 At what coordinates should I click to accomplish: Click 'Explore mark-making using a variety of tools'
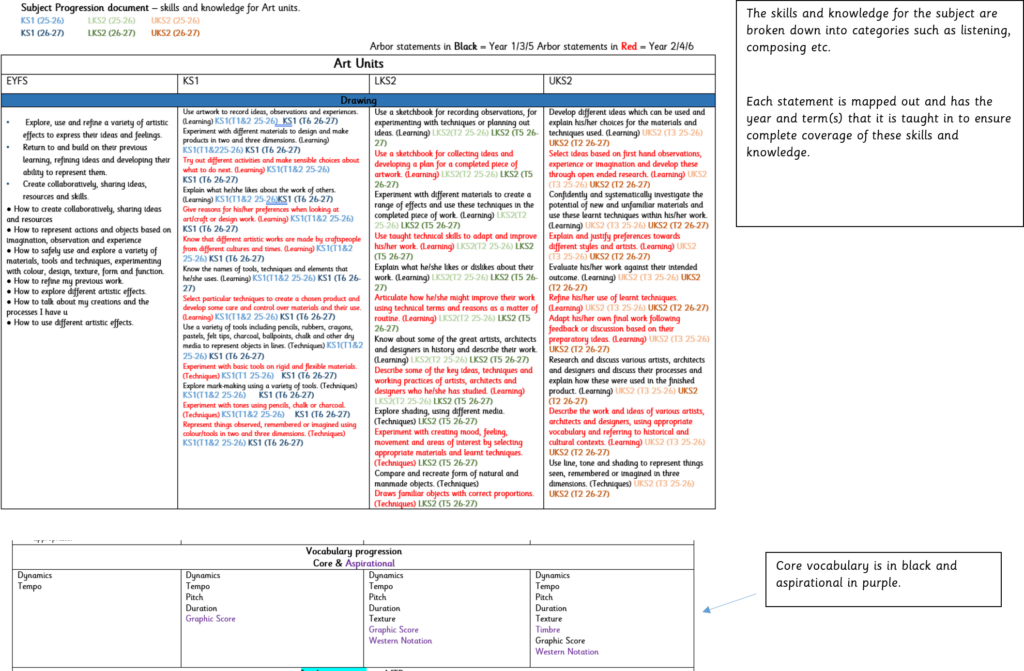[x=270, y=390]
